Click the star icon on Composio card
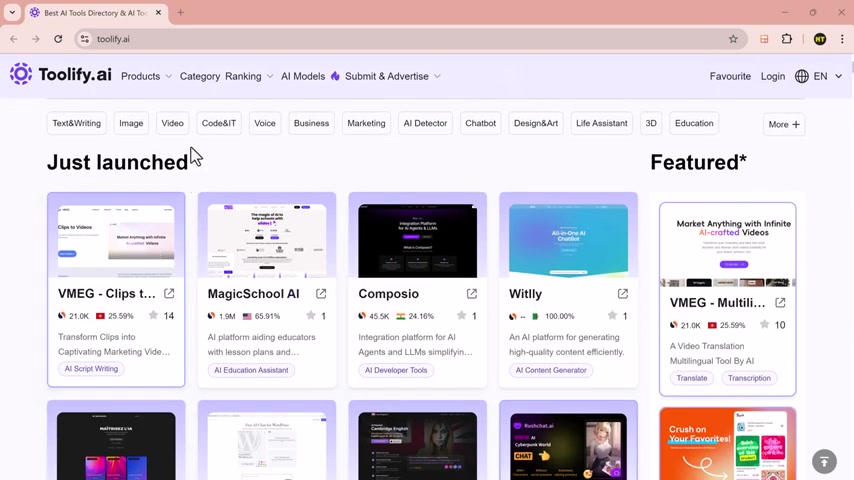Viewport: 854px width, 480px height. 461,315
